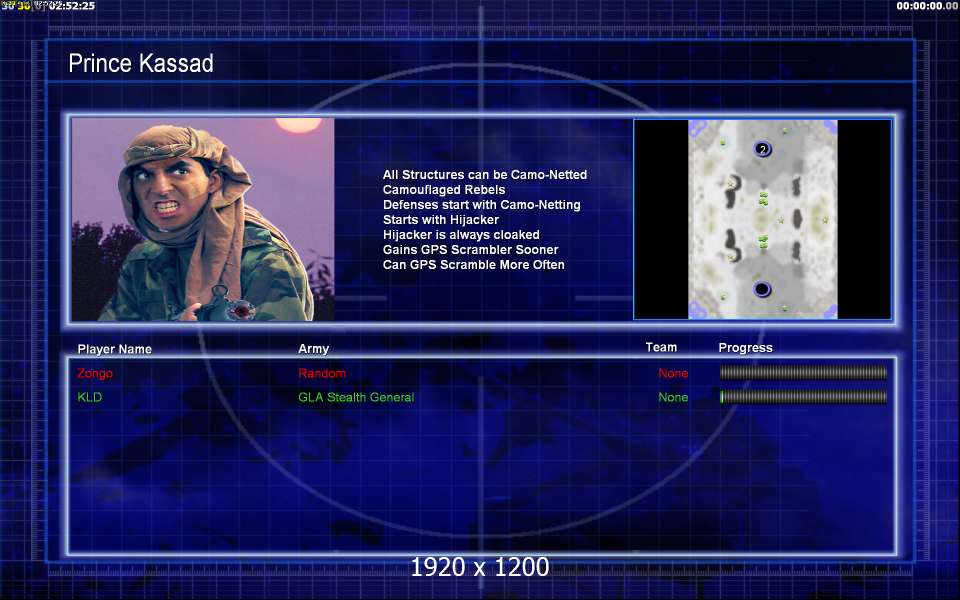Click 'Defenses start with Camo-Netting' line
Viewport: 960px width, 600px height.
(482, 204)
